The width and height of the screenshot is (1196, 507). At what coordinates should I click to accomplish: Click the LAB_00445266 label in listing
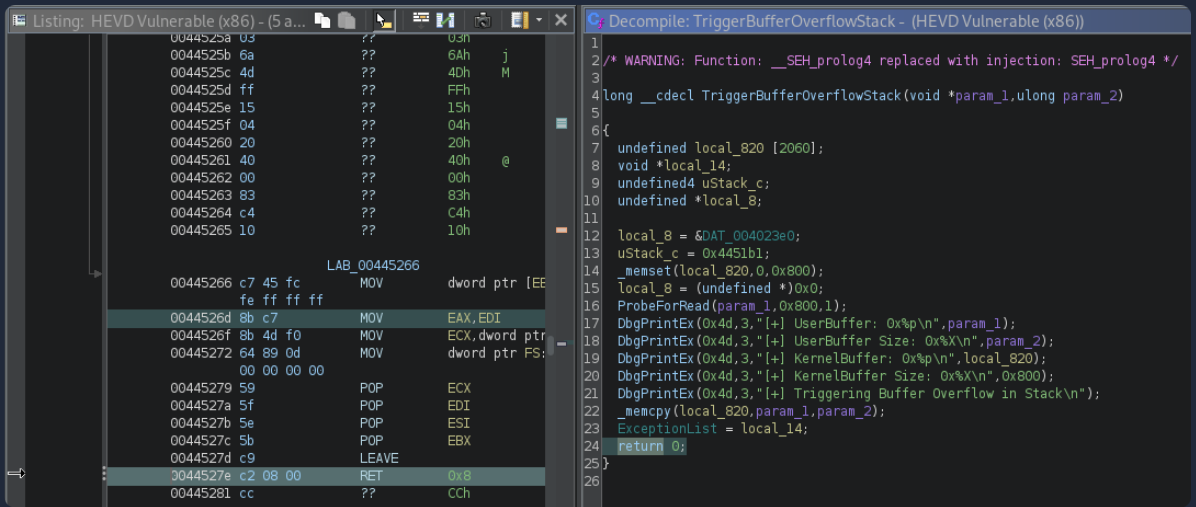coord(373,266)
